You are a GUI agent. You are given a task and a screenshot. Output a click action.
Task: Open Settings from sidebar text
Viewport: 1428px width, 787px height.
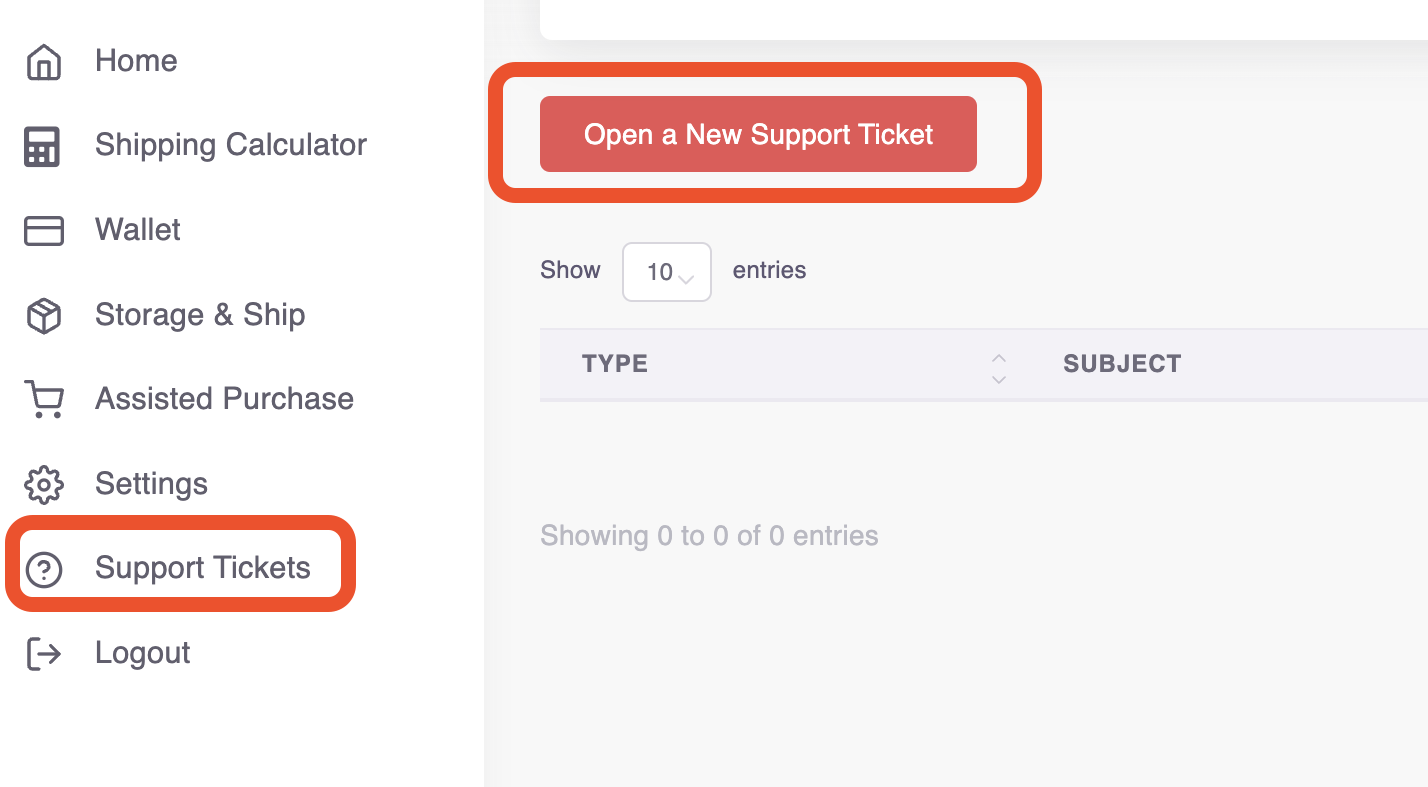coord(151,484)
